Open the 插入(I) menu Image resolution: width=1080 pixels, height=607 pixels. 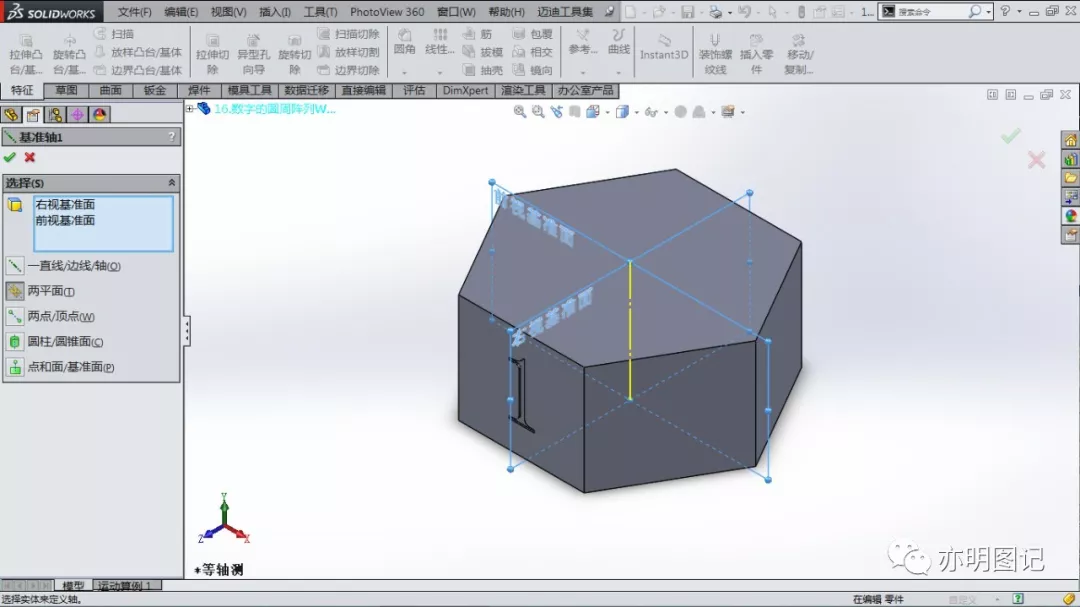[275, 12]
